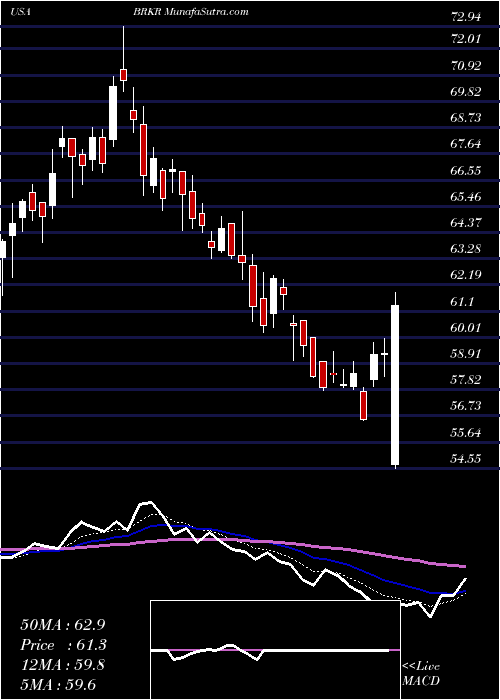The height and width of the screenshot is (700, 500).
Task: Click the 50MA : 62.9 reading
Action: 63,625
